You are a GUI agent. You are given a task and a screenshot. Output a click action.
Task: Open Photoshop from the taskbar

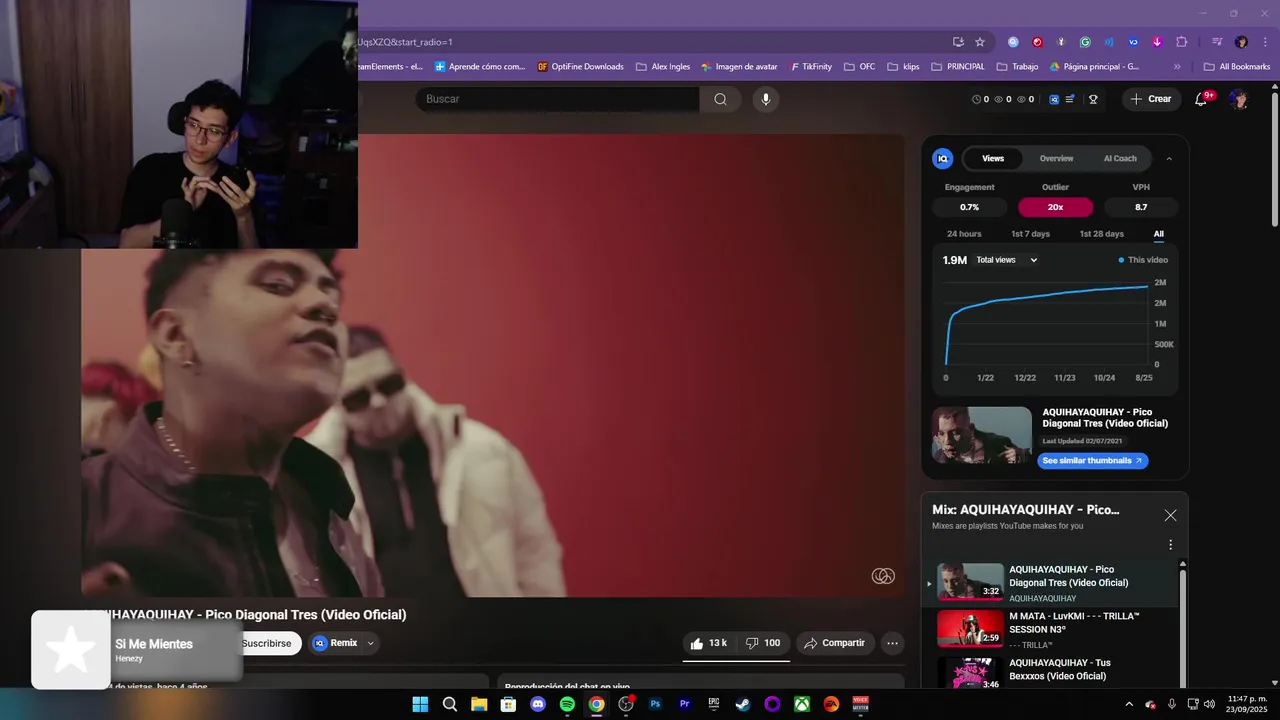coord(655,704)
